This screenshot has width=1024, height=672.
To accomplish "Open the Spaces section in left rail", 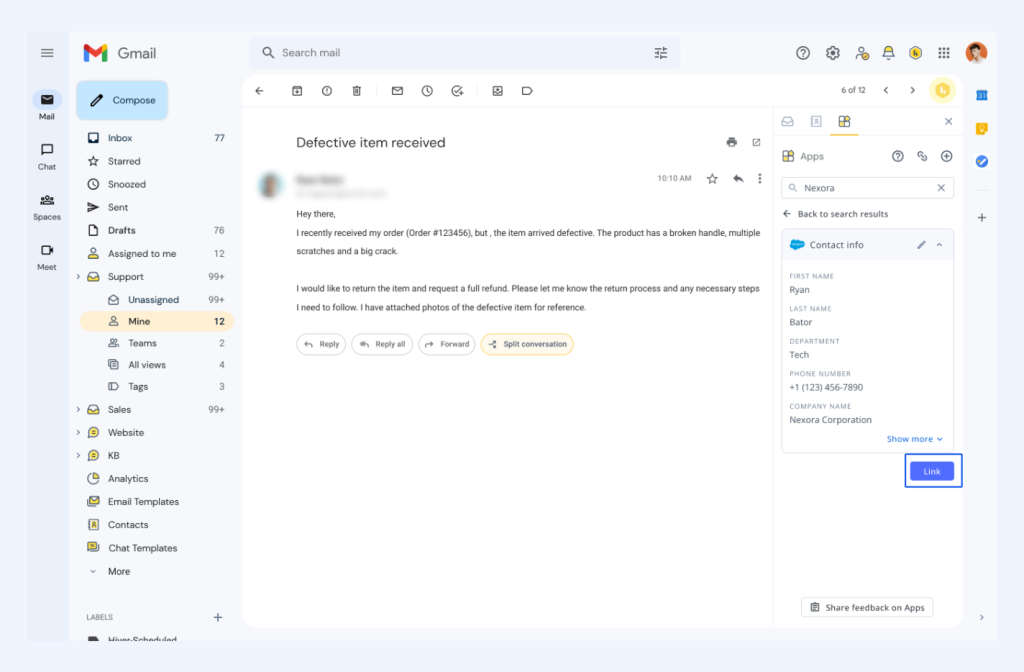I will 46,207.
